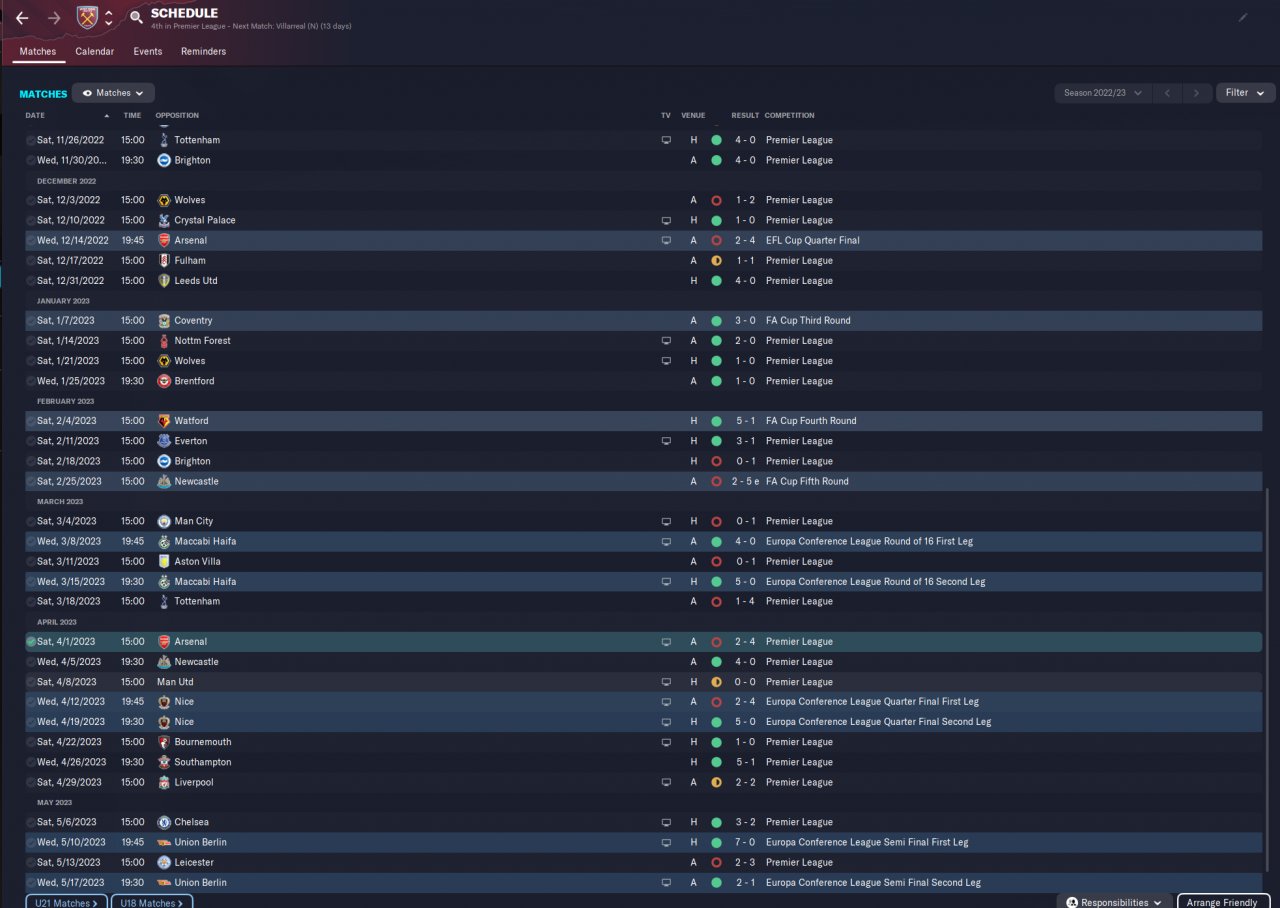Click the Result column header
Image resolution: width=1280 pixels, height=908 pixels.
tap(745, 115)
